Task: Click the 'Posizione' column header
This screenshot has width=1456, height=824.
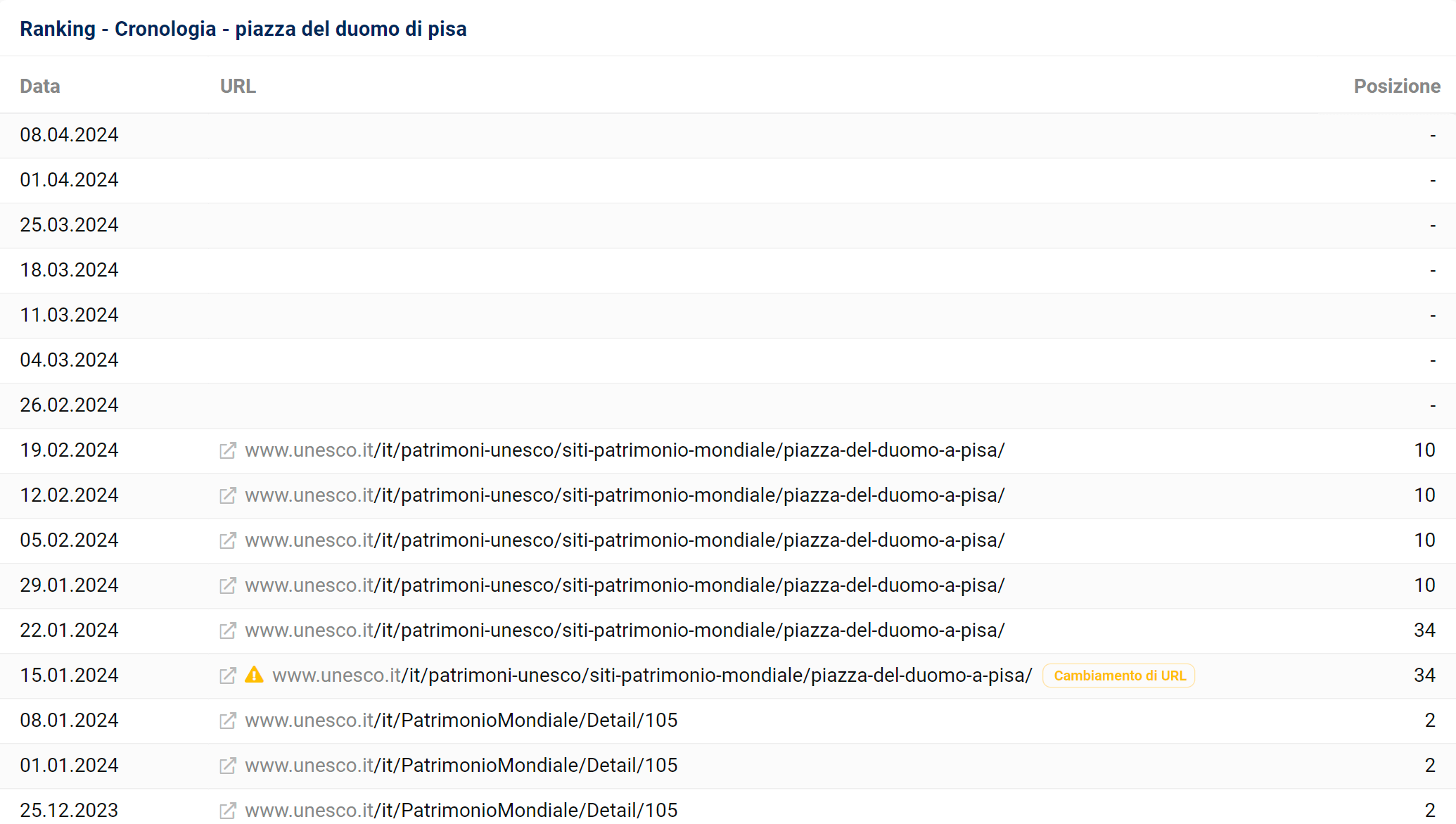Action: 1397,86
